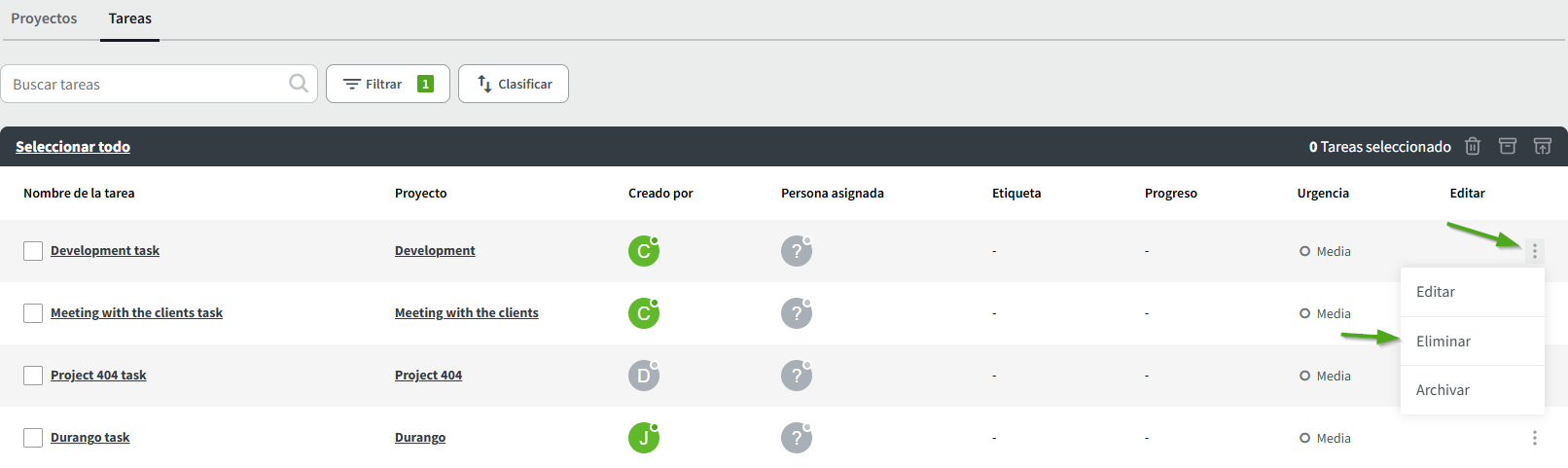
Task: Click the Seleccionar todo link
Action: pyautogui.click(x=73, y=147)
